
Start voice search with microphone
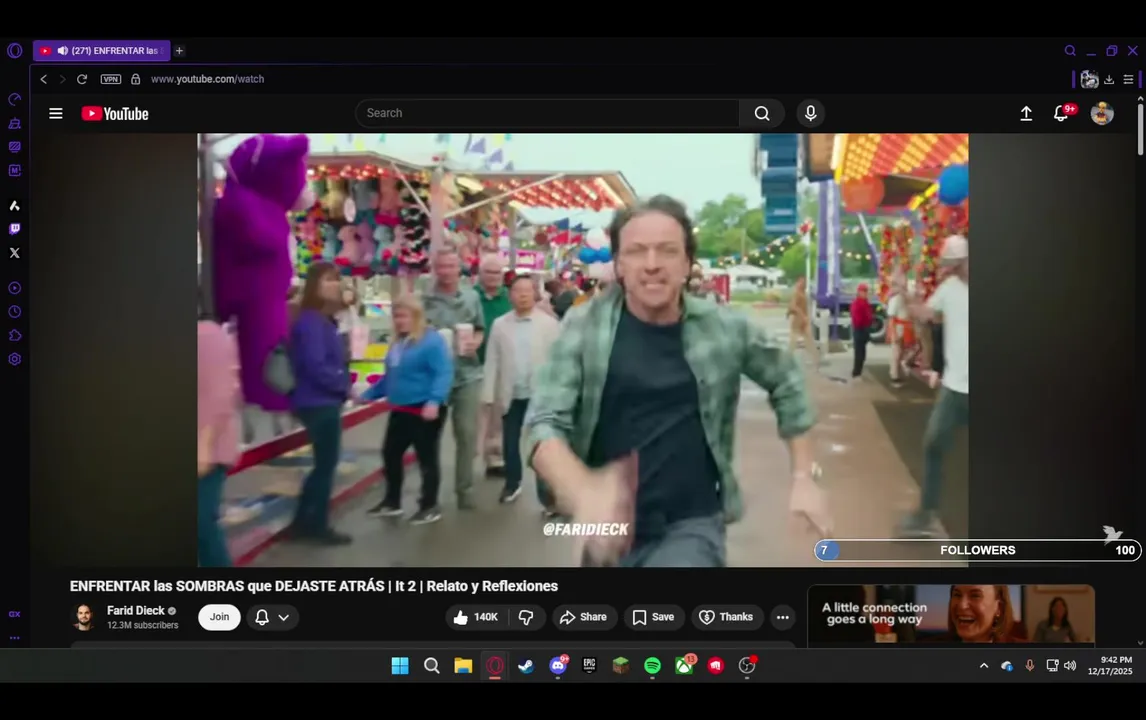pos(811,113)
